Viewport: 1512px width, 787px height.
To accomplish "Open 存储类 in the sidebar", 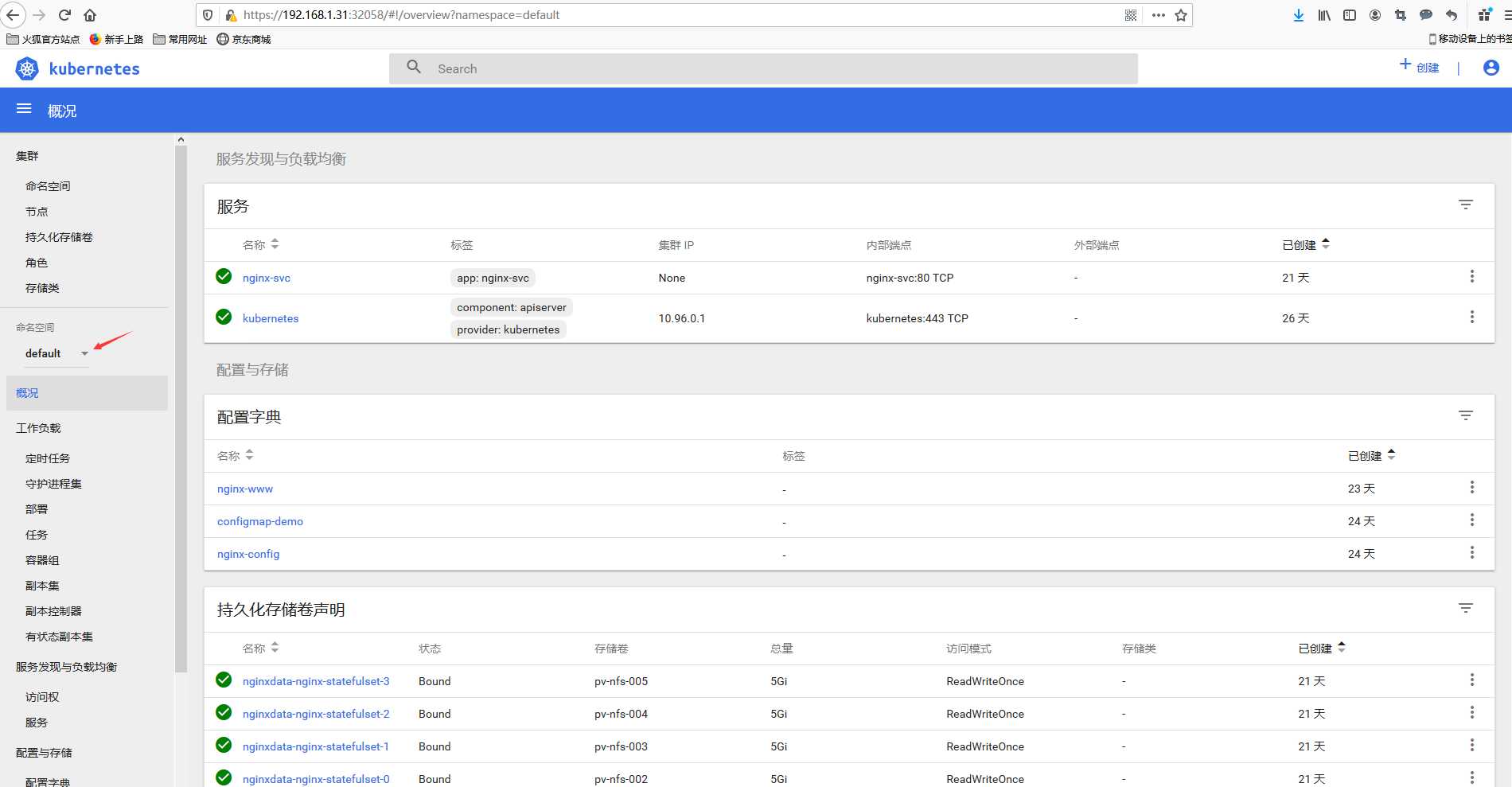I will pos(42,288).
